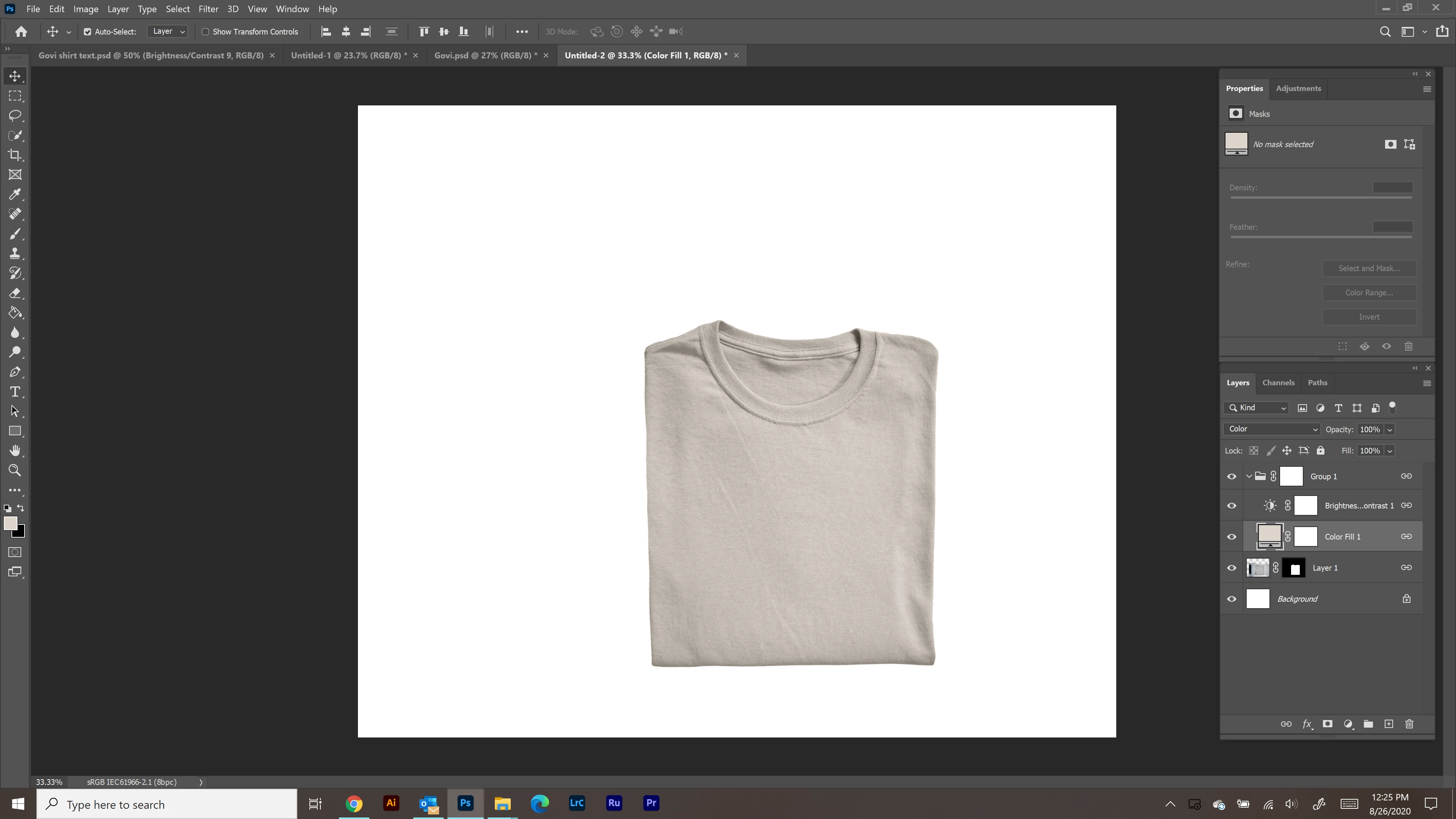Click the delete layer trash icon
The width and height of the screenshot is (1456, 819).
click(1409, 724)
